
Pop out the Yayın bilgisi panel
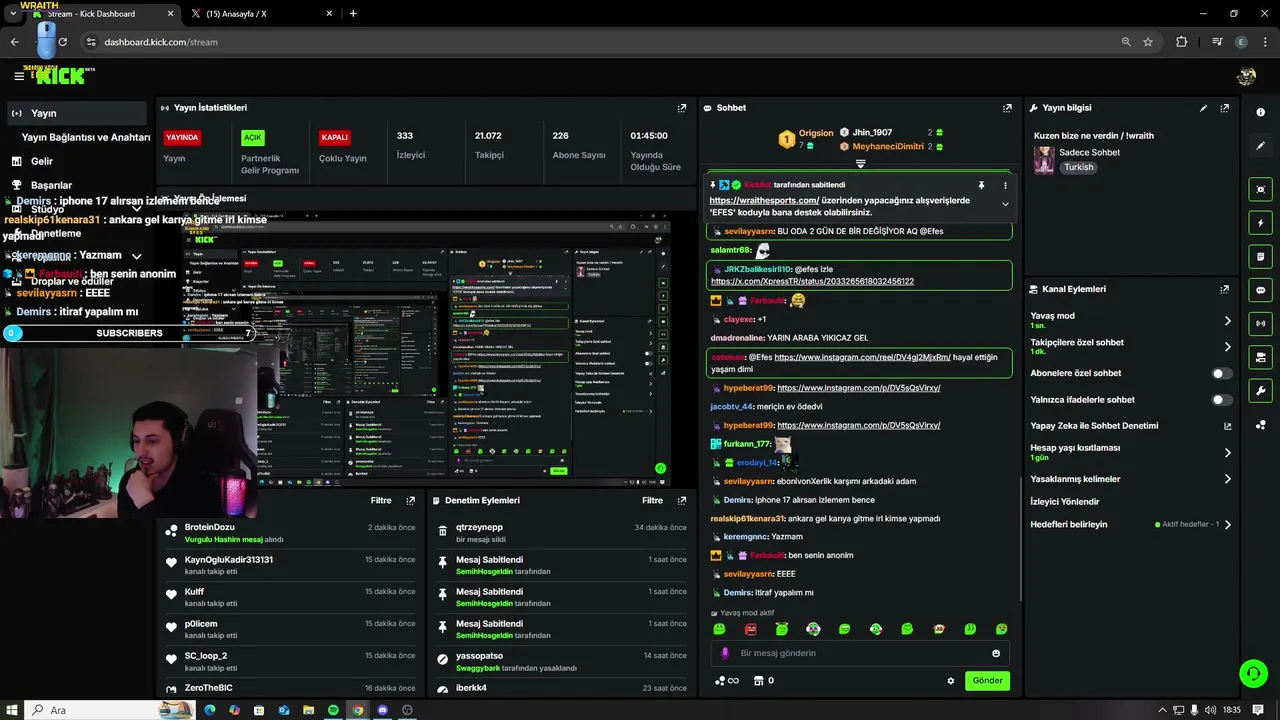coord(1224,108)
